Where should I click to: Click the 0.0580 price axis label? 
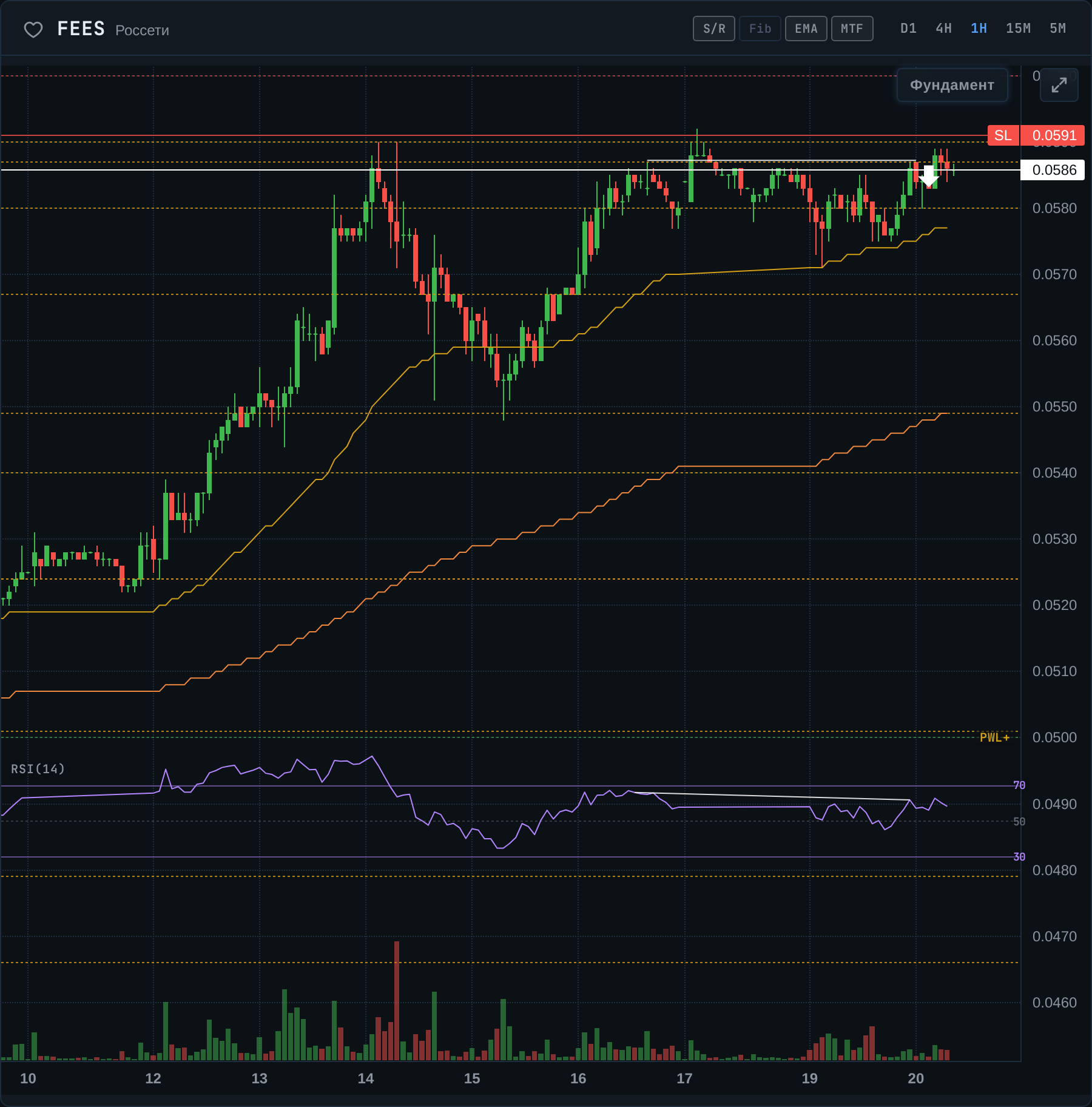coord(1054,208)
